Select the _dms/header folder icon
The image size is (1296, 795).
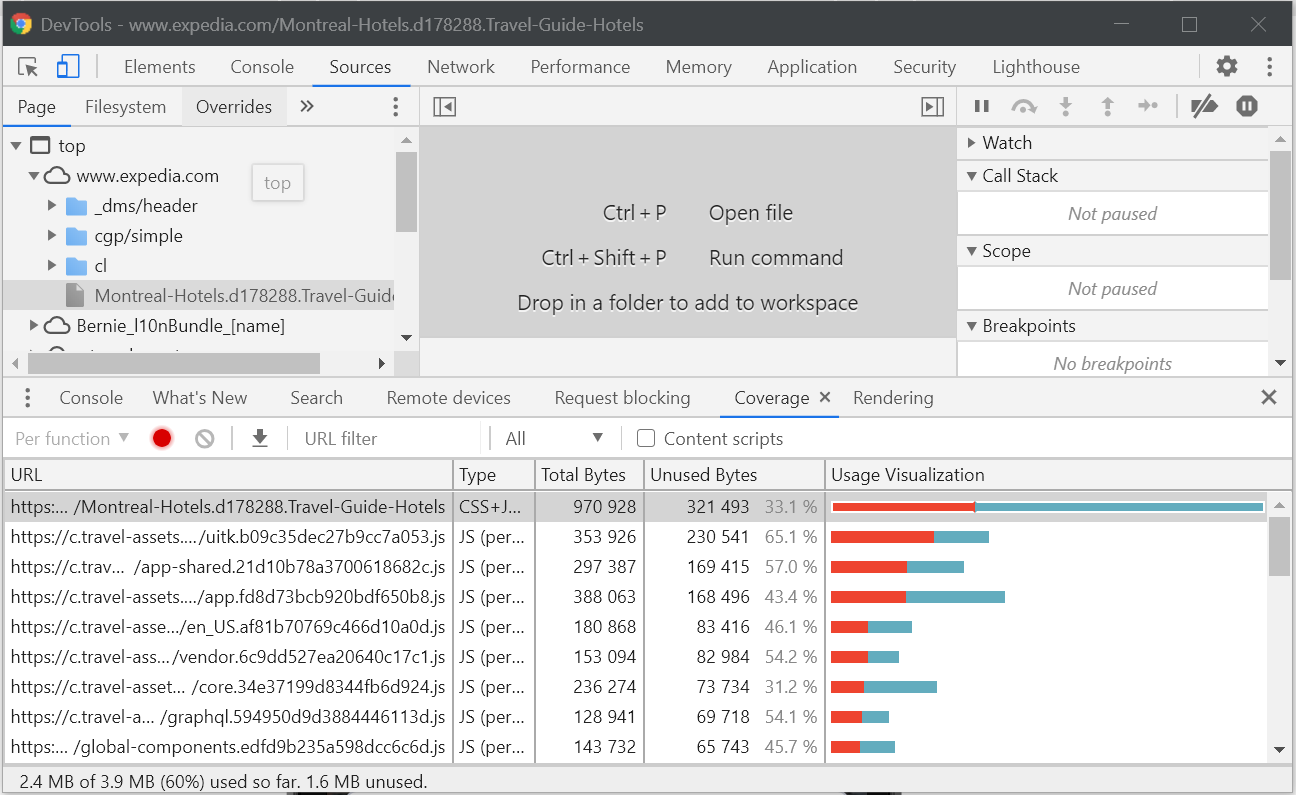(x=77, y=206)
